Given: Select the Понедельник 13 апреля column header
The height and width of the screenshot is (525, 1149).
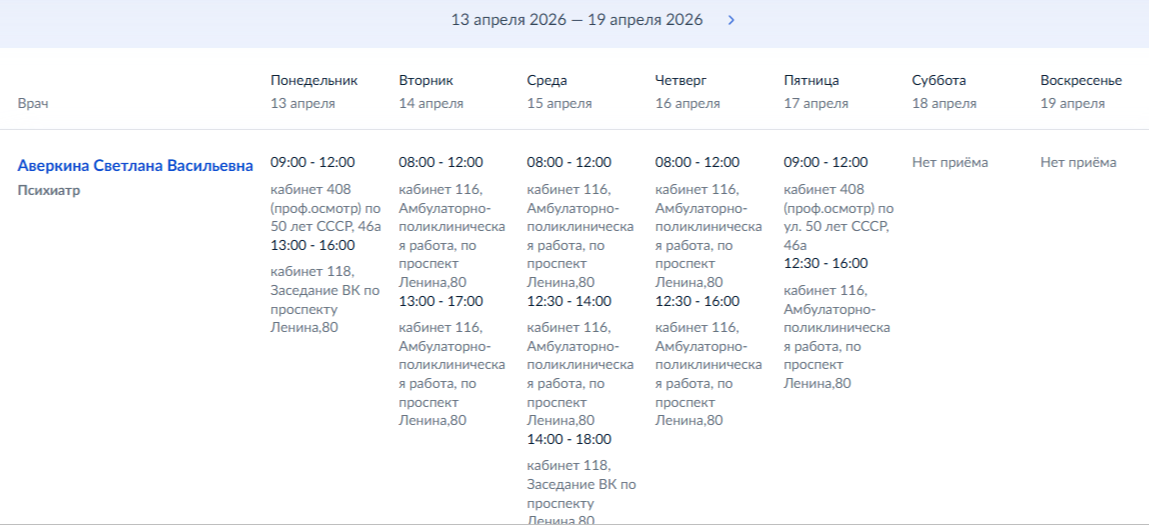Looking at the screenshot, I should coord(313,91).
